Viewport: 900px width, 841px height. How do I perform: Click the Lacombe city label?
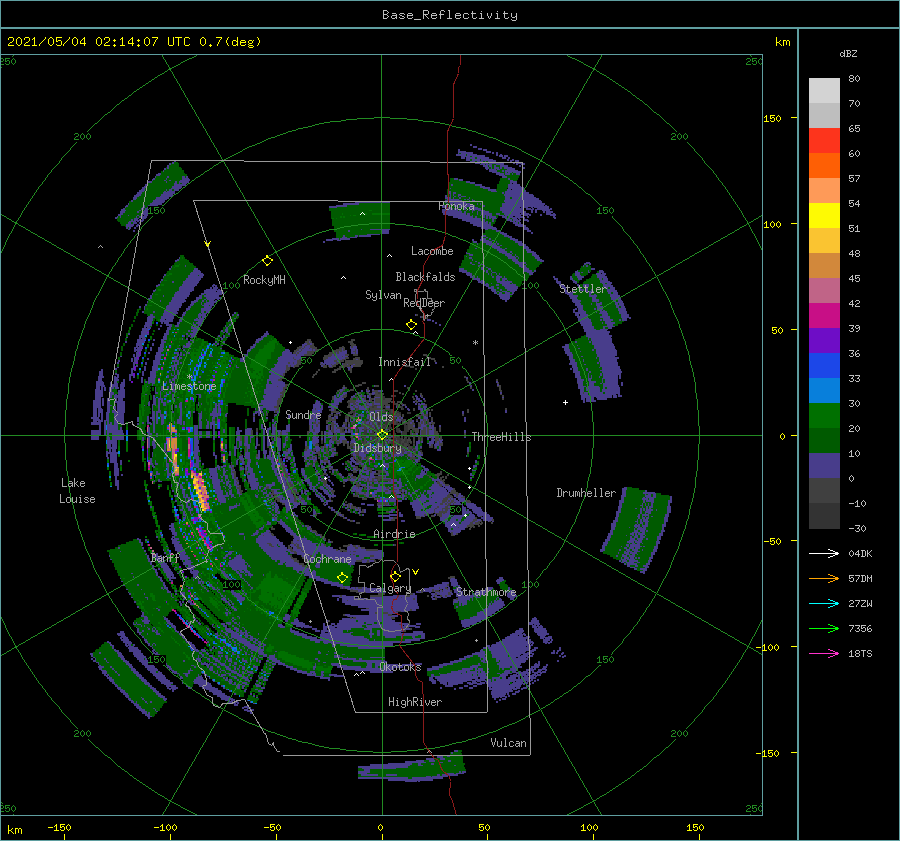(432, 251)
